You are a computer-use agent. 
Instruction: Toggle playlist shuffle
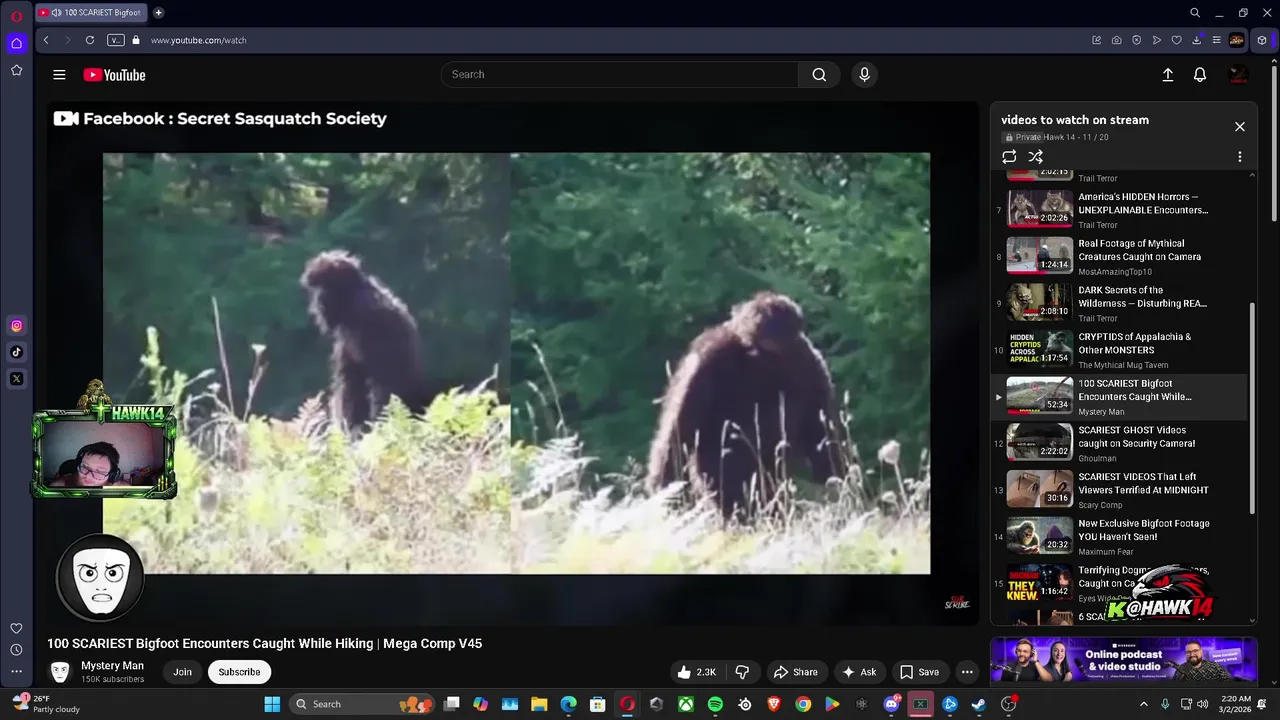(x=1036, y=157)
